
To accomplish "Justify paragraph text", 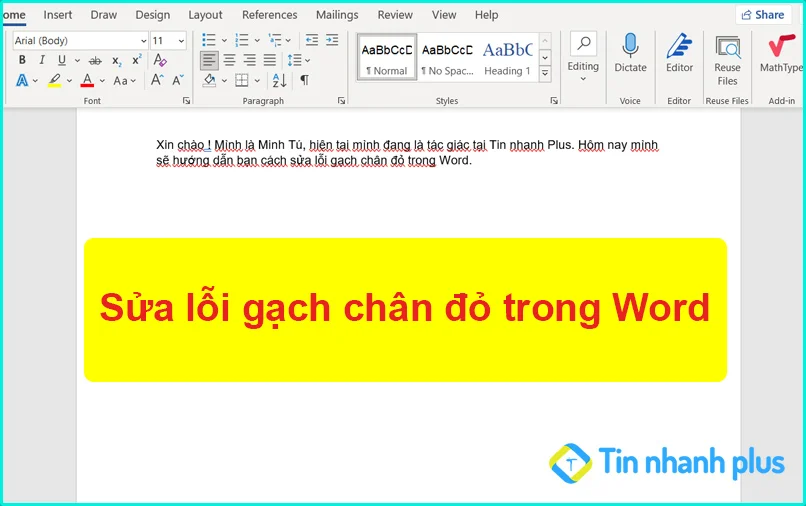I will tap(270, 61).
